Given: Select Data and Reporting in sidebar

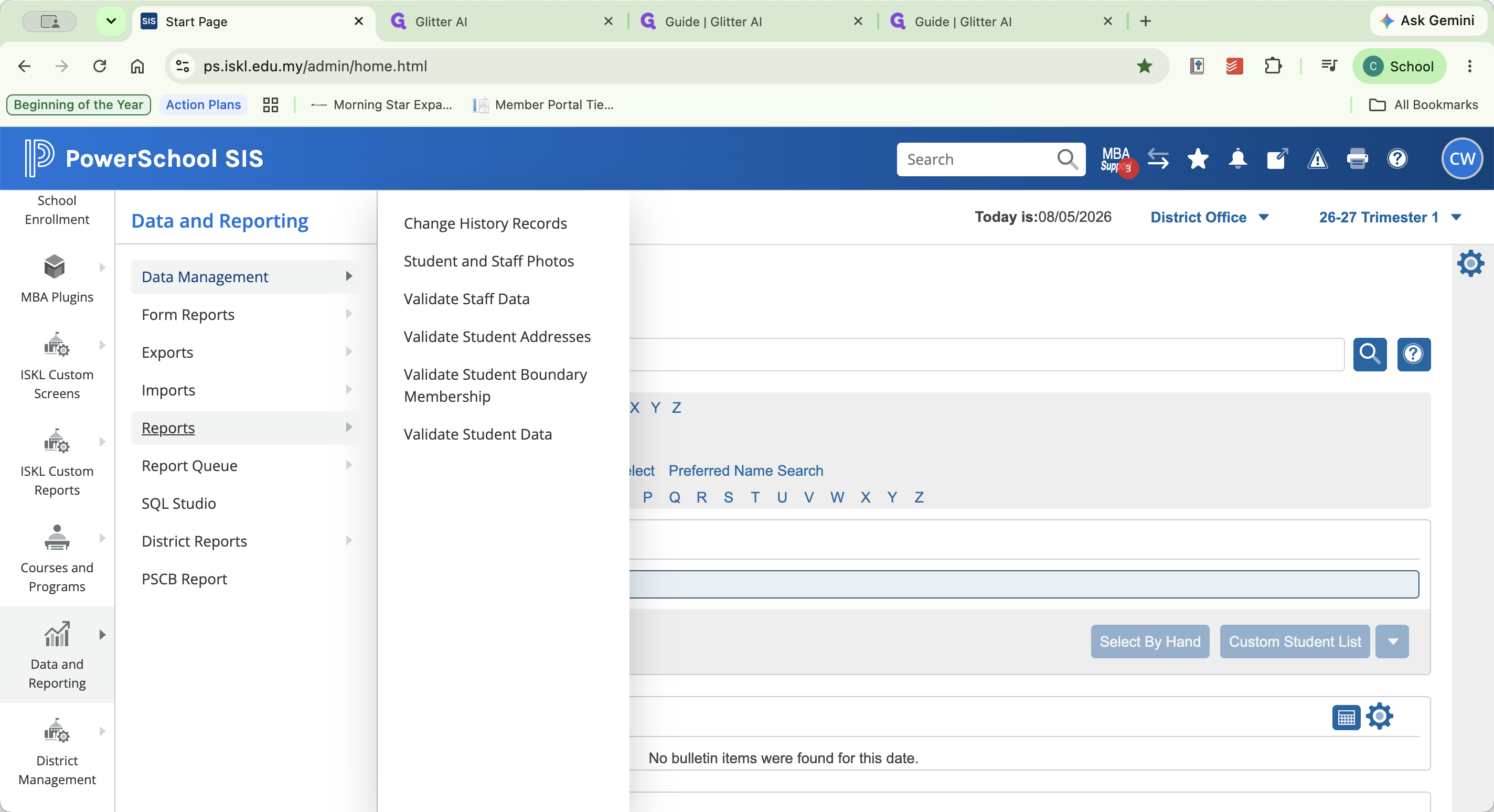Looking at the screenshot, I should [57, 655].
